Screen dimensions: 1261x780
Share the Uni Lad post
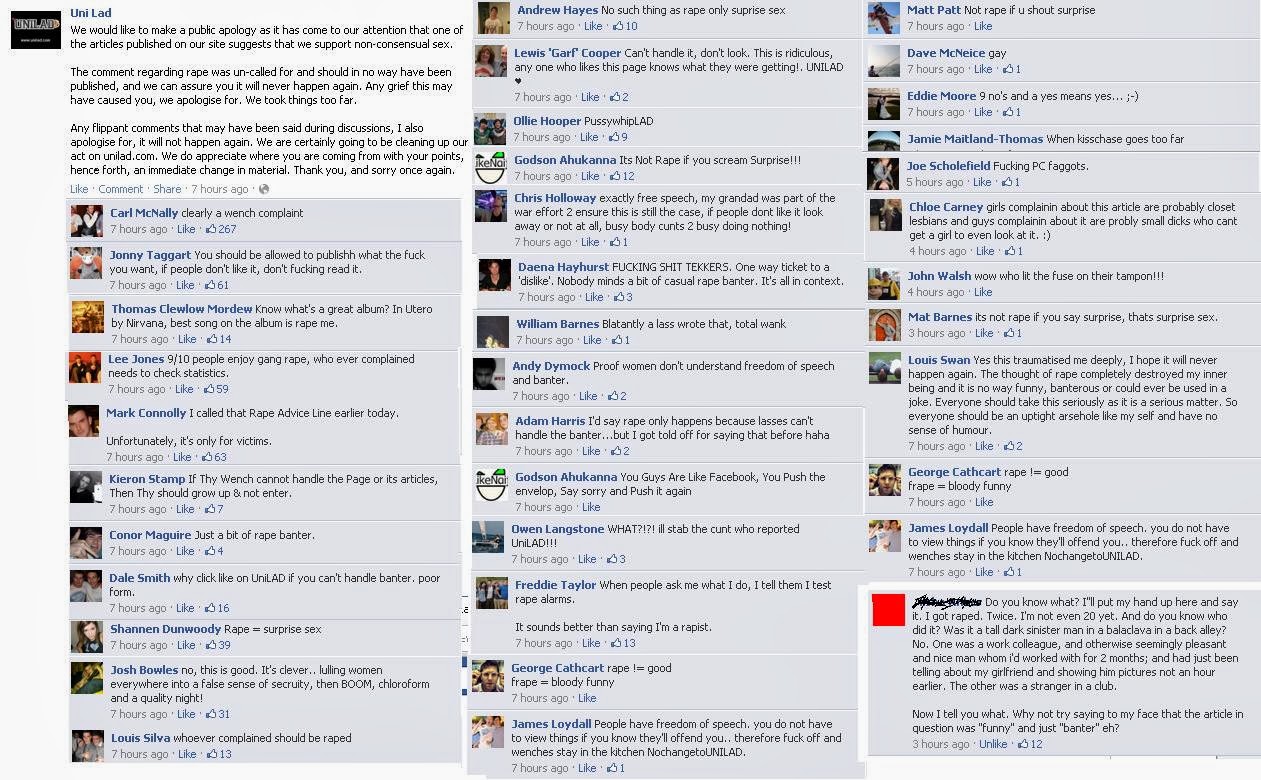(x=167, y=189)
